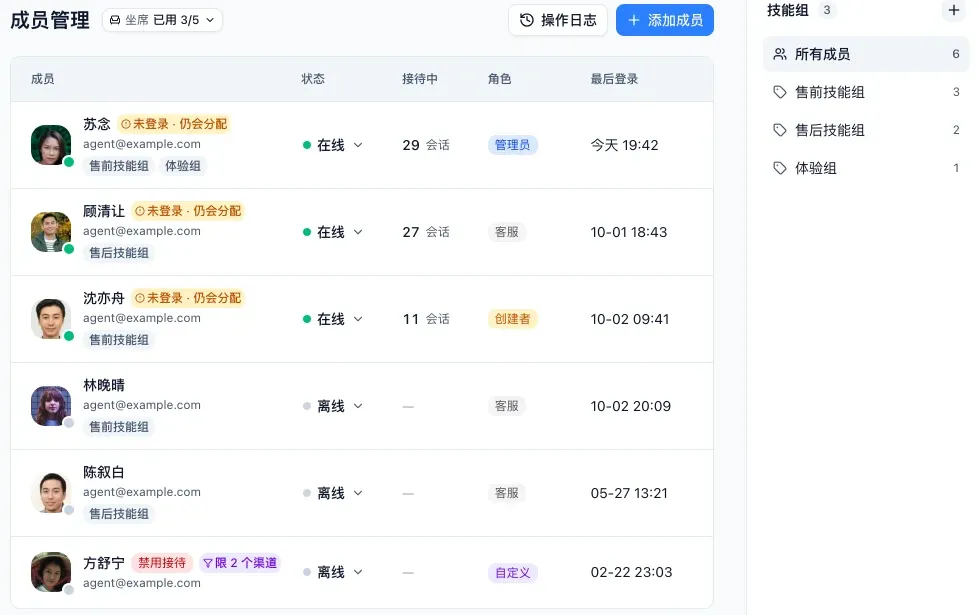Click the 11 会话 count for 沈亦舟
Screen dimensions: 978x615
point(426,319)
